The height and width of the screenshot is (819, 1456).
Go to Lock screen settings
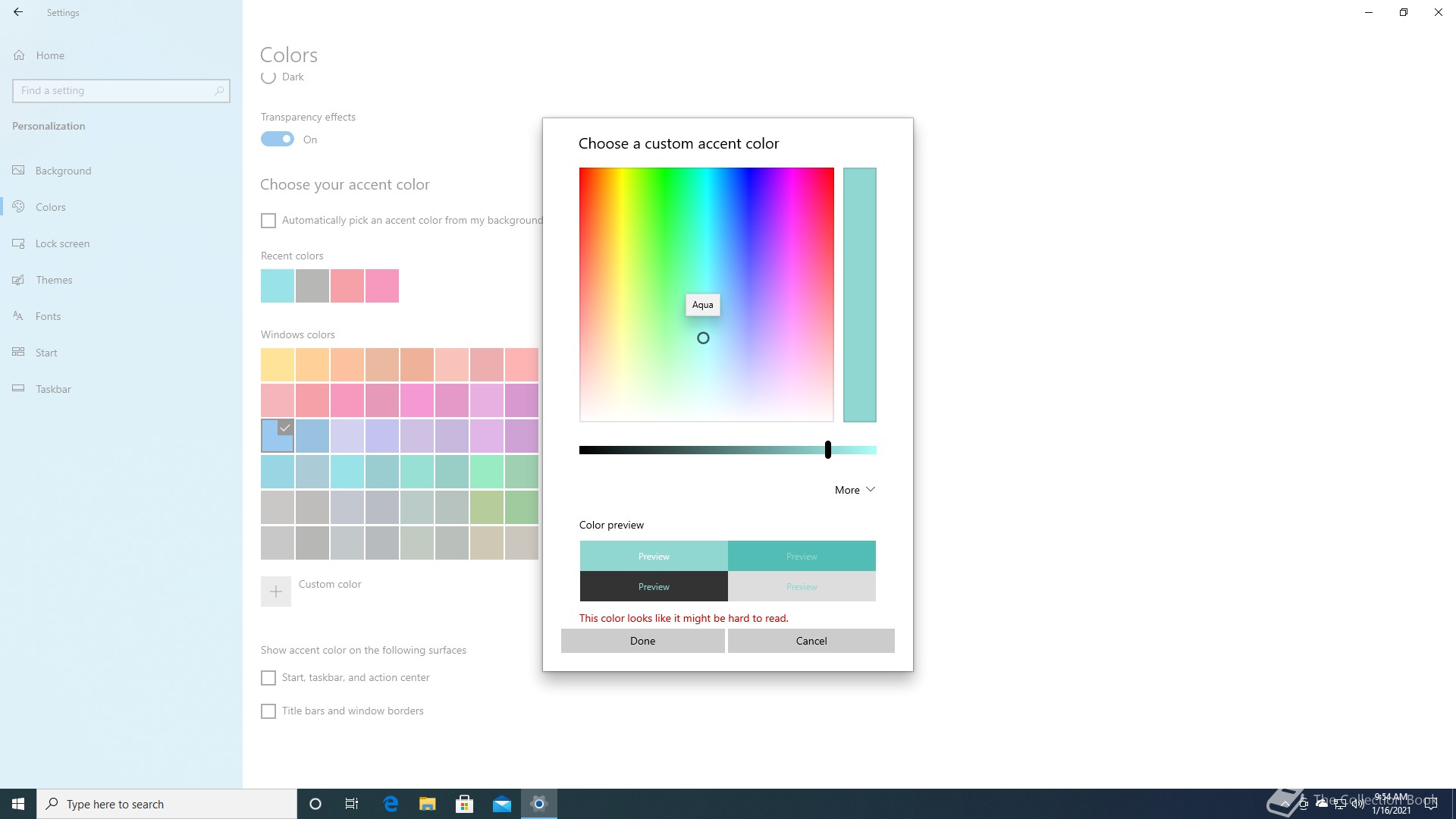[x=62, y=243]
